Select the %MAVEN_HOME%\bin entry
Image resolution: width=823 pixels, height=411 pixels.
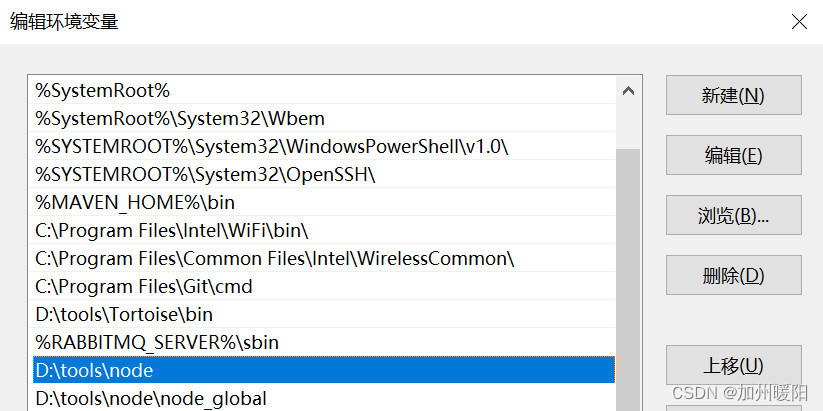click(324, 202)
